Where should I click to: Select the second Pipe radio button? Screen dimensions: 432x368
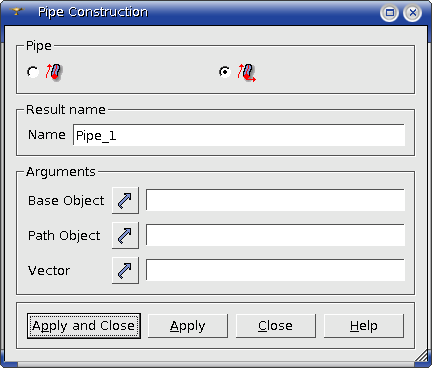tap(225, 72)
